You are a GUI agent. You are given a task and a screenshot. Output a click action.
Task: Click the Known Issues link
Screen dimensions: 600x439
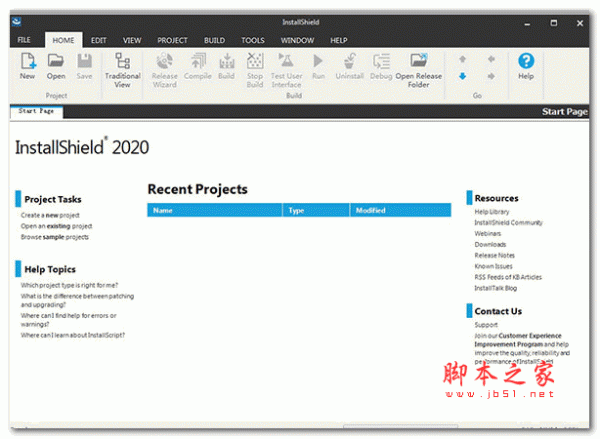pyautogui.click(x=493, y=266)
